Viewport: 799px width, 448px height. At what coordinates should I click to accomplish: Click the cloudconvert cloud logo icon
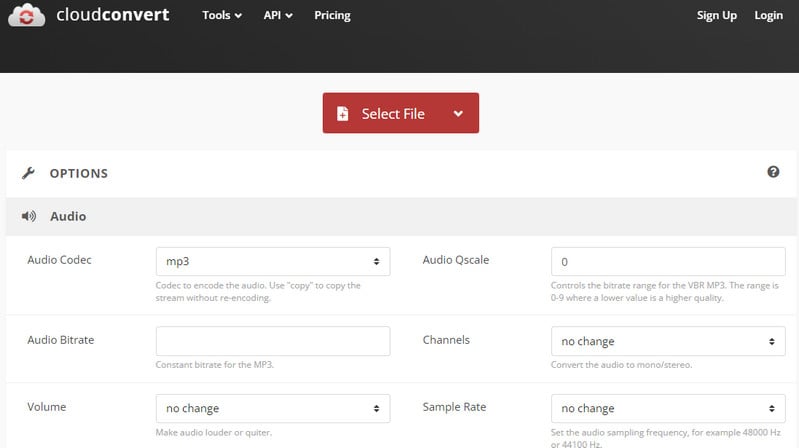26,15
